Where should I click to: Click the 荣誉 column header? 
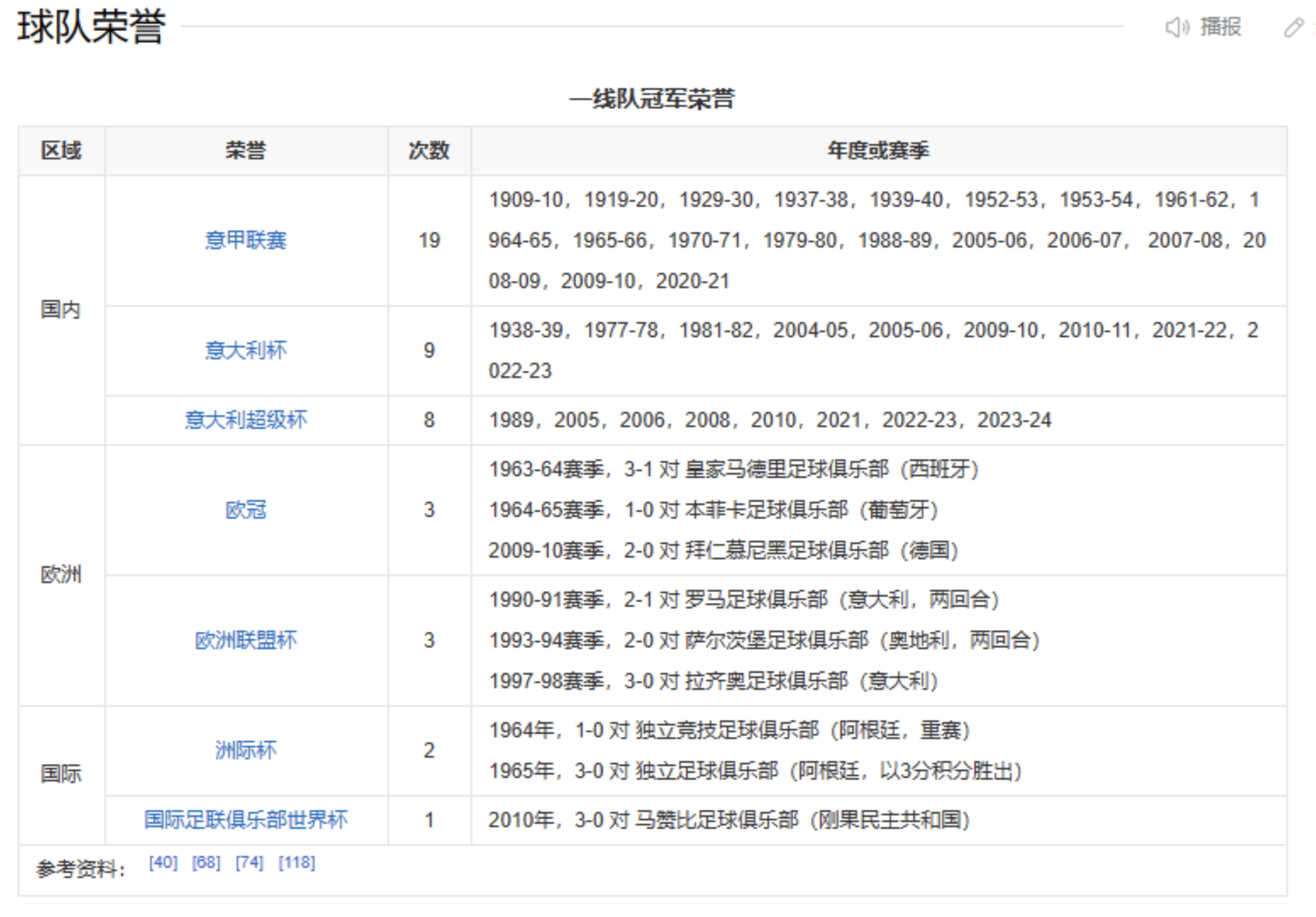click(246, 151)
